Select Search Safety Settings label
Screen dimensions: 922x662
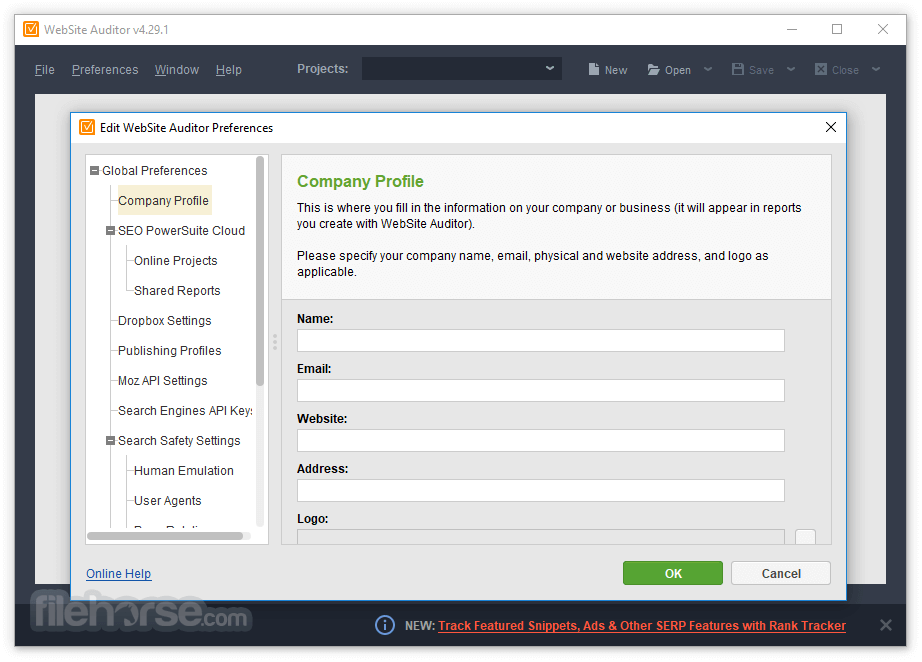tap(179, 440)
